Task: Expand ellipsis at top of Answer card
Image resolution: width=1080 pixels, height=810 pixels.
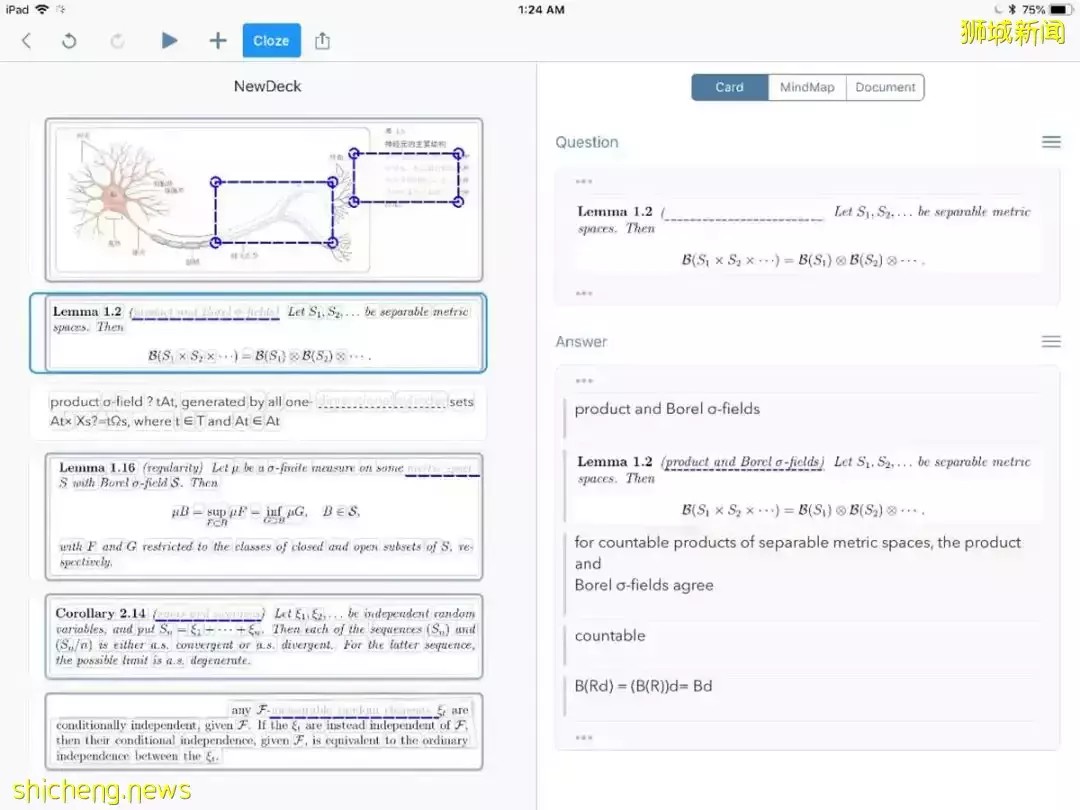Action: 584,381
